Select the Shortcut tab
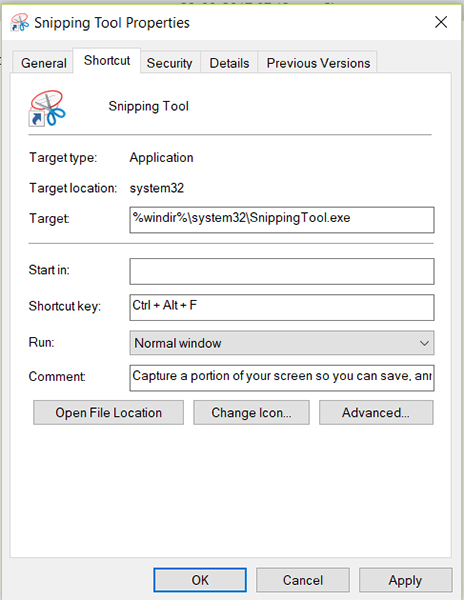This screenshot has width=464, height=600. 107,60
